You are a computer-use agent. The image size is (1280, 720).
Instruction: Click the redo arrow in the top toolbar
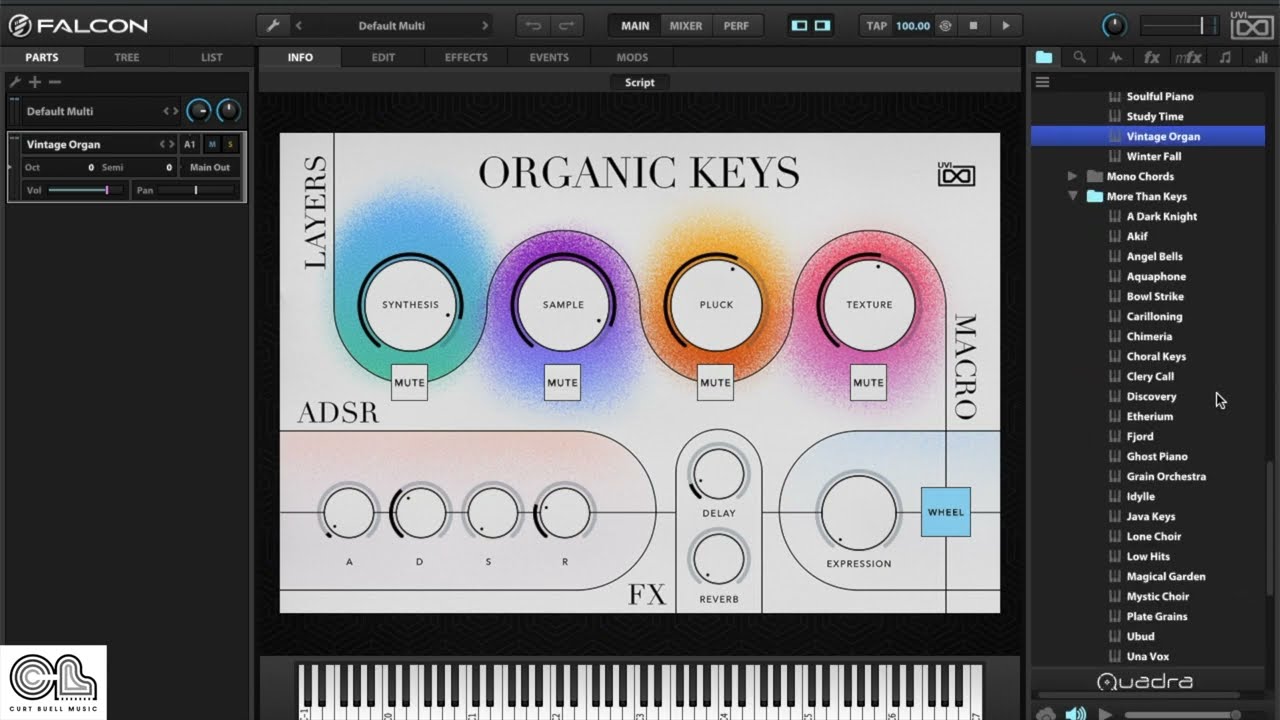tap(566, 26)
